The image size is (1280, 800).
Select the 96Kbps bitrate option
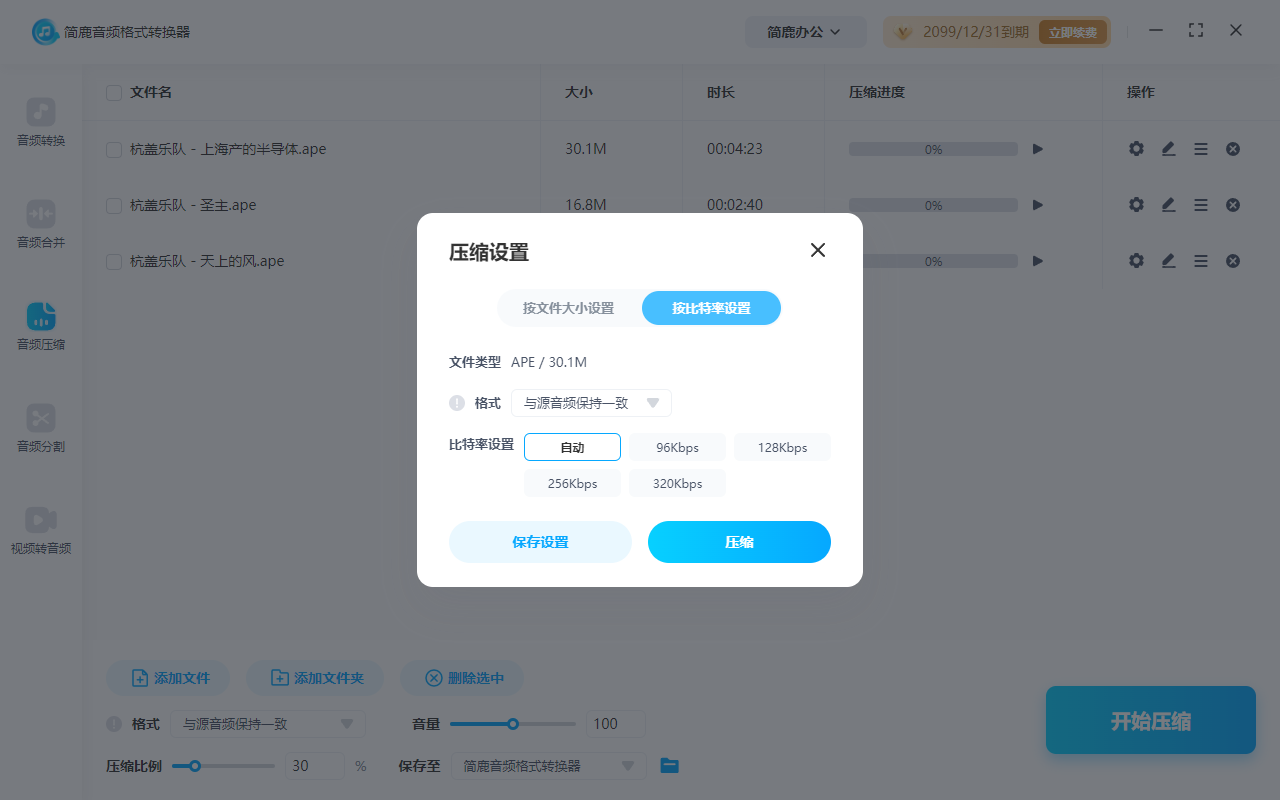tap(677, 447)
